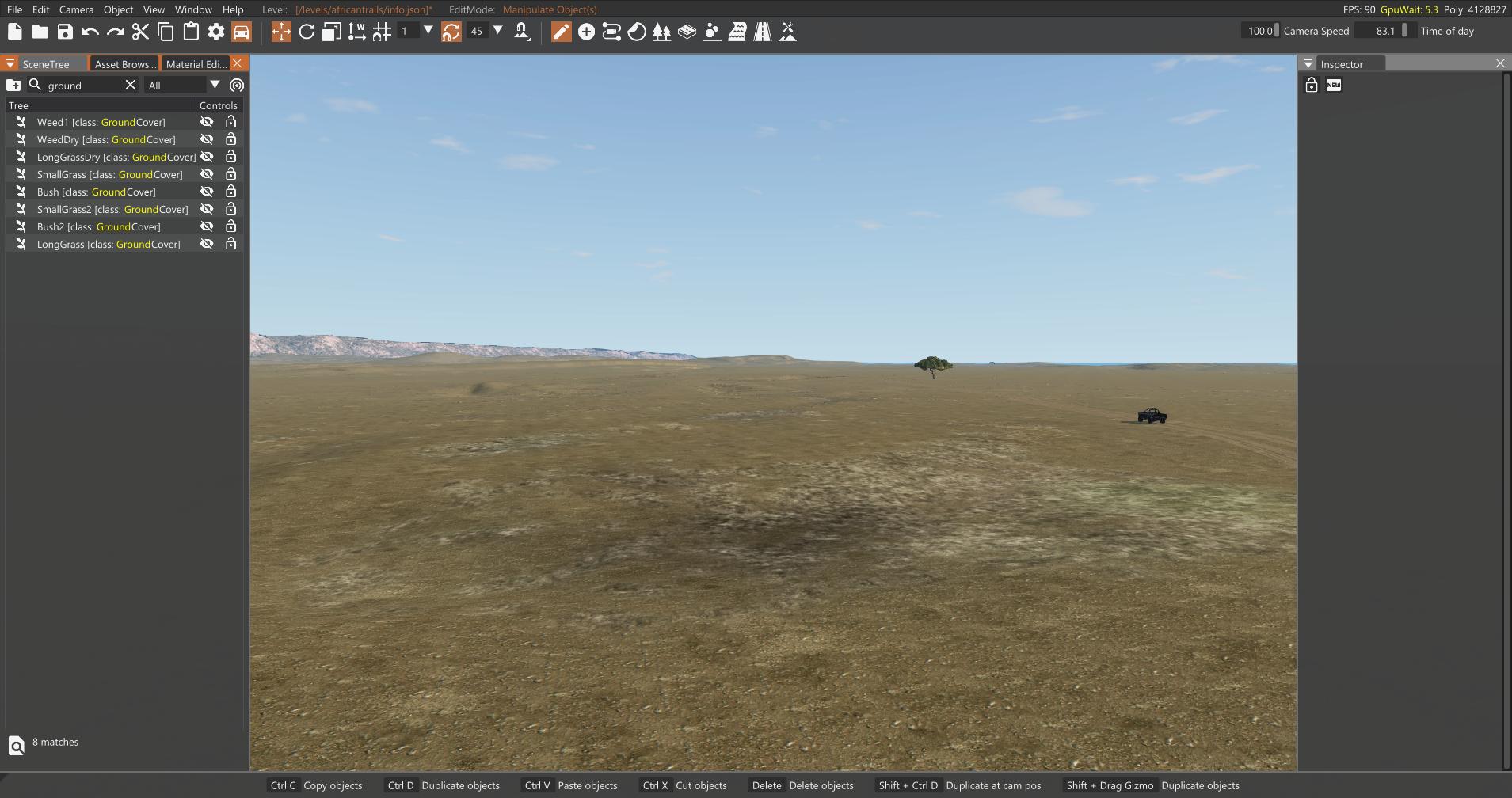Image resolution: width=1512 pixels, height=798 pixels.
Task: Save the level using floppy icon
Action: tap(65, 32)
